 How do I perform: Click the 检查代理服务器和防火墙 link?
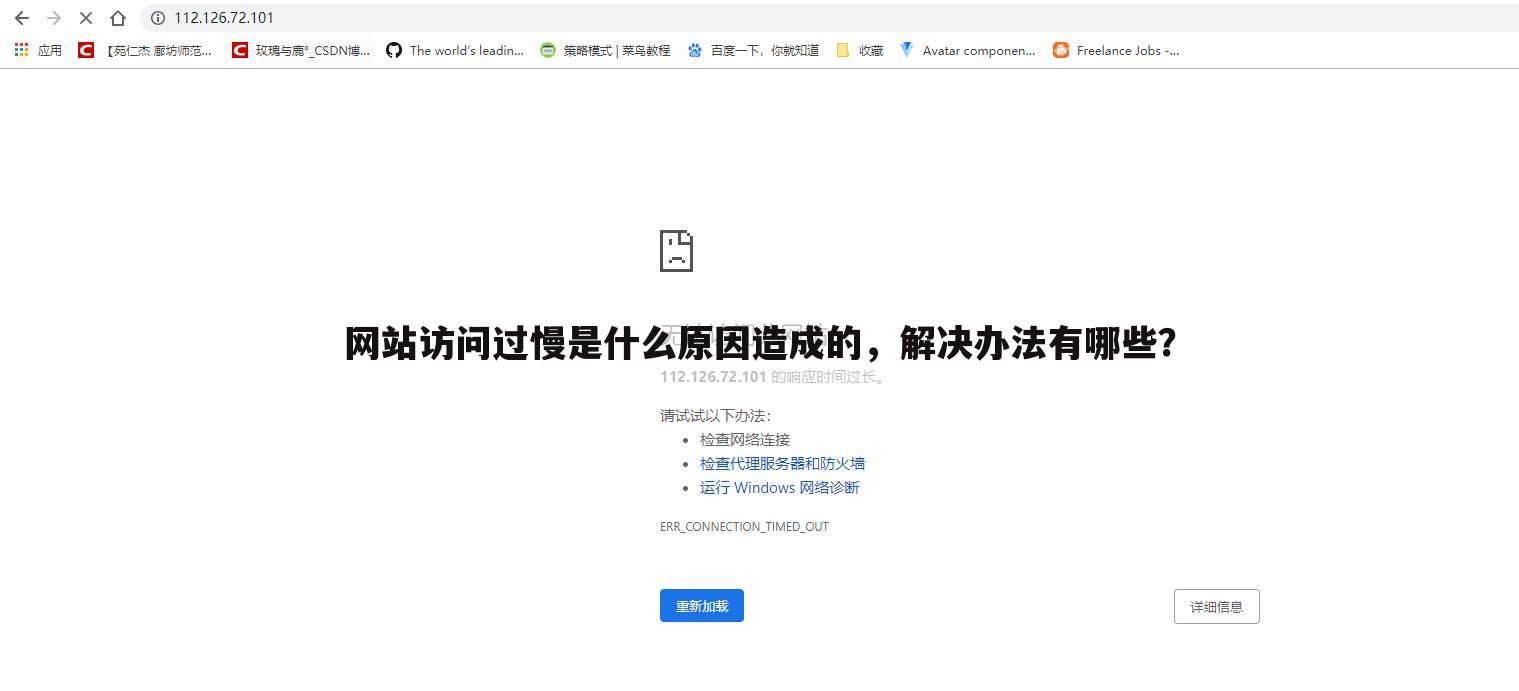point(783,463)
